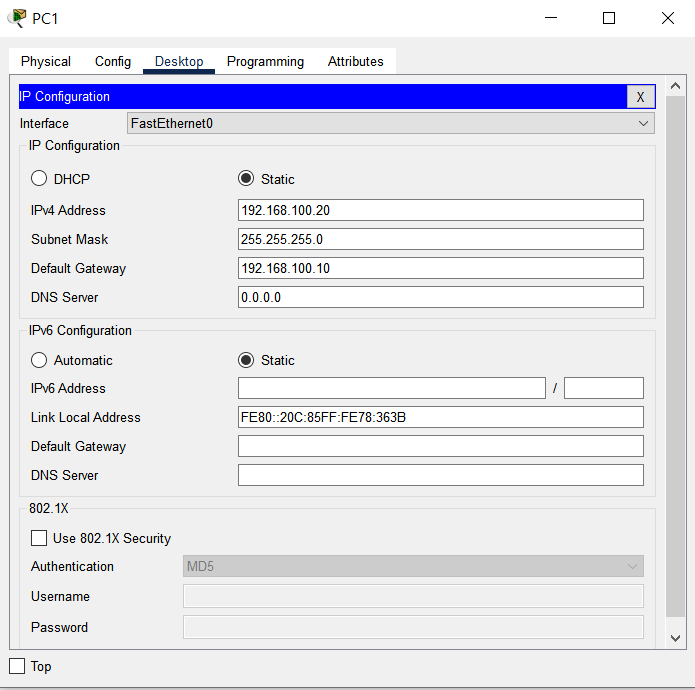Expand the FastEthernet0 interface dropdown
Image resolution: width=695 pixels, height=690 pixels.
point(390,123)
